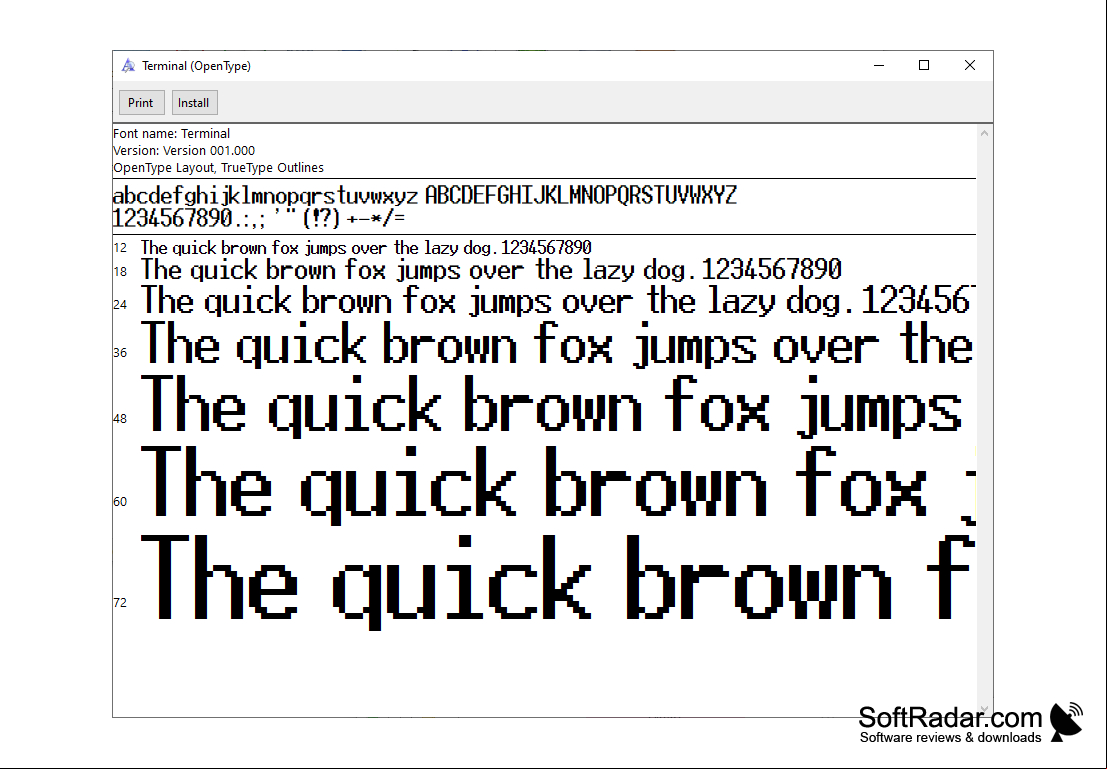The height and width of the screenshot is (769, 1107).
Task: Click the '72' size label
Action: [120, 602]
